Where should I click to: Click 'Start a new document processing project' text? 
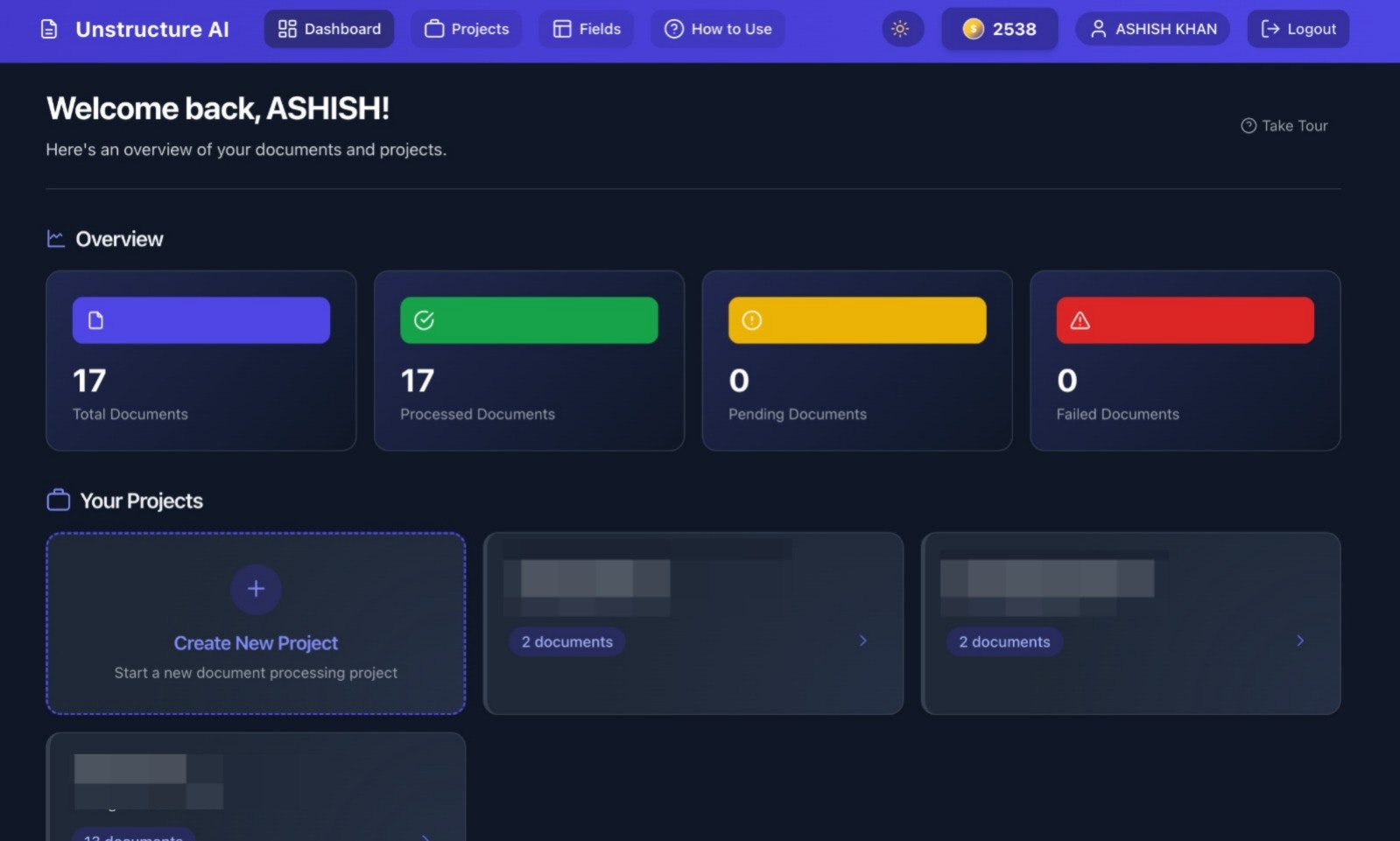click(256, 673)
